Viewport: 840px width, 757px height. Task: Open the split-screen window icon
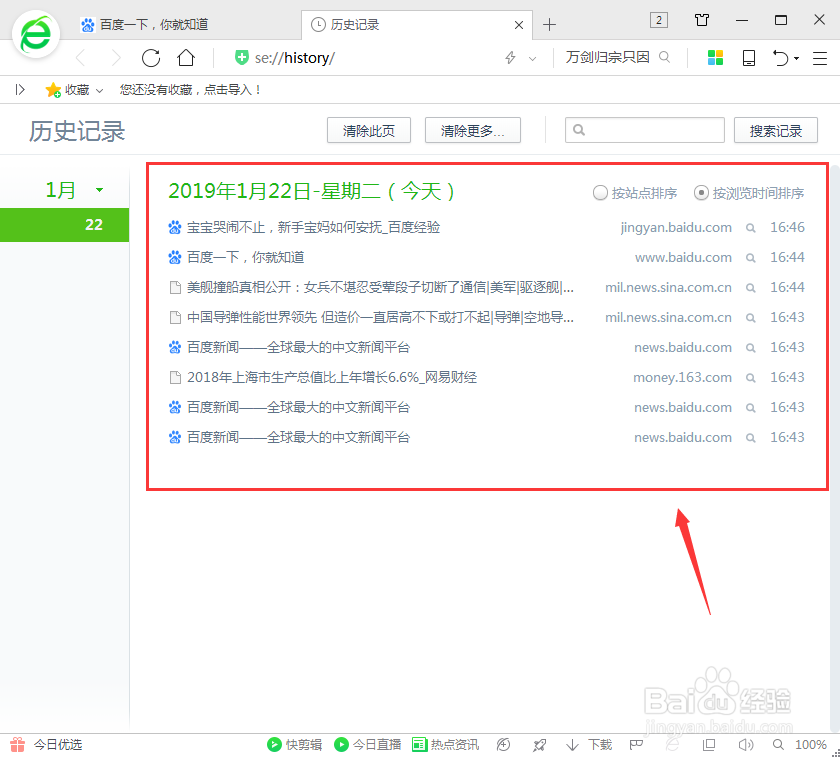pos(710,744)
